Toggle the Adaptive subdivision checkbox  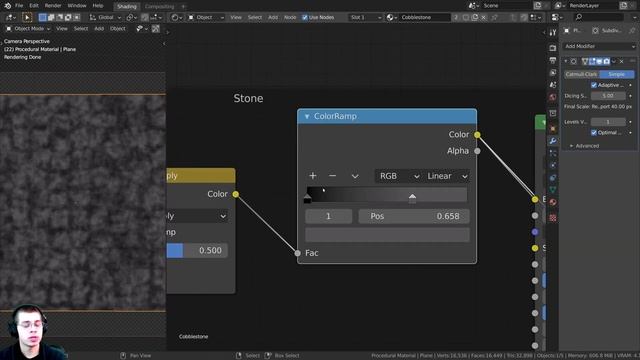594,85
